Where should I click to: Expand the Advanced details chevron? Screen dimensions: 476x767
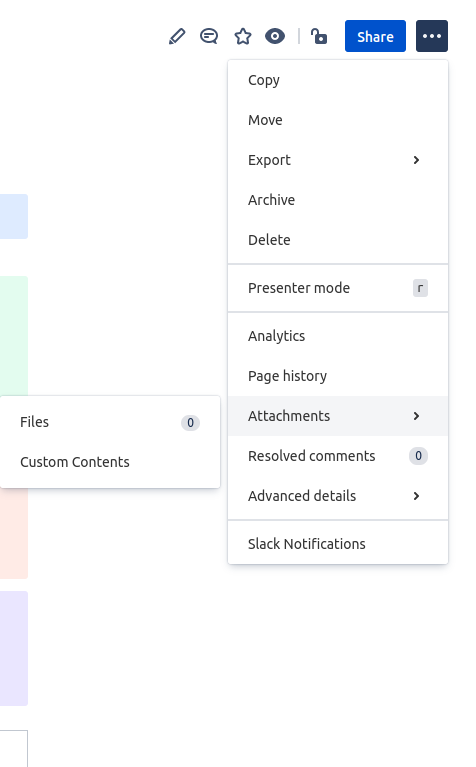pos(416,496)
